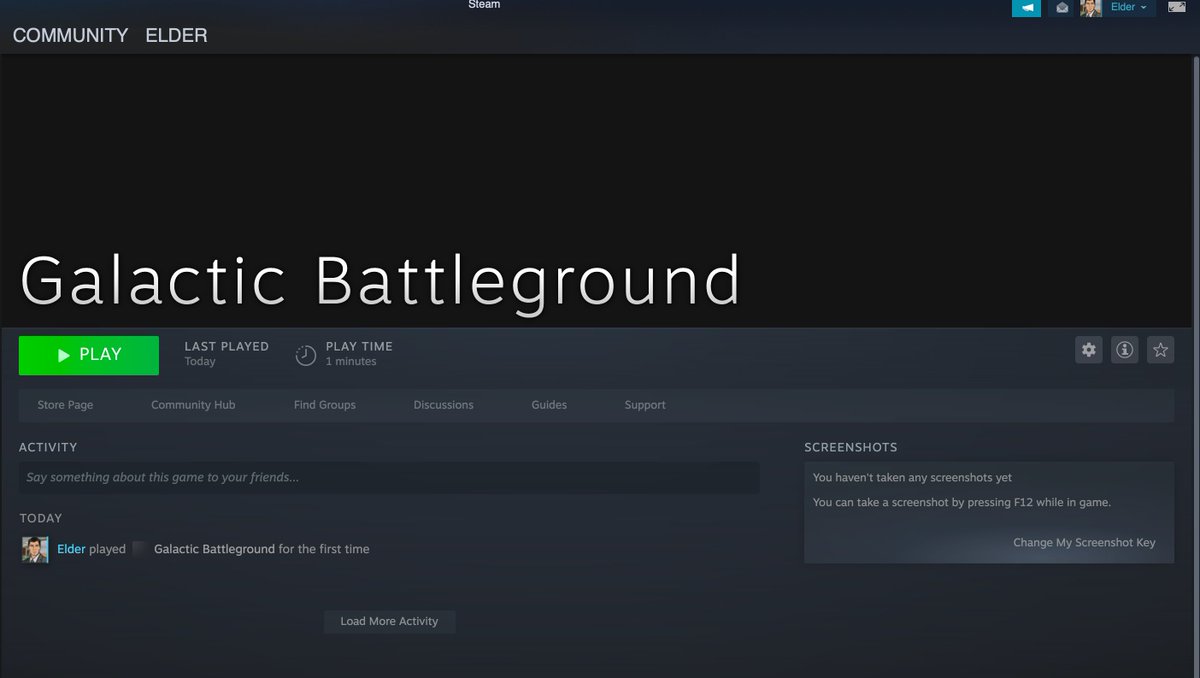Viewport: 1200px width, 678px height.
Task: Add game to favorites star icon
Action: click(x=1161, y=350)
